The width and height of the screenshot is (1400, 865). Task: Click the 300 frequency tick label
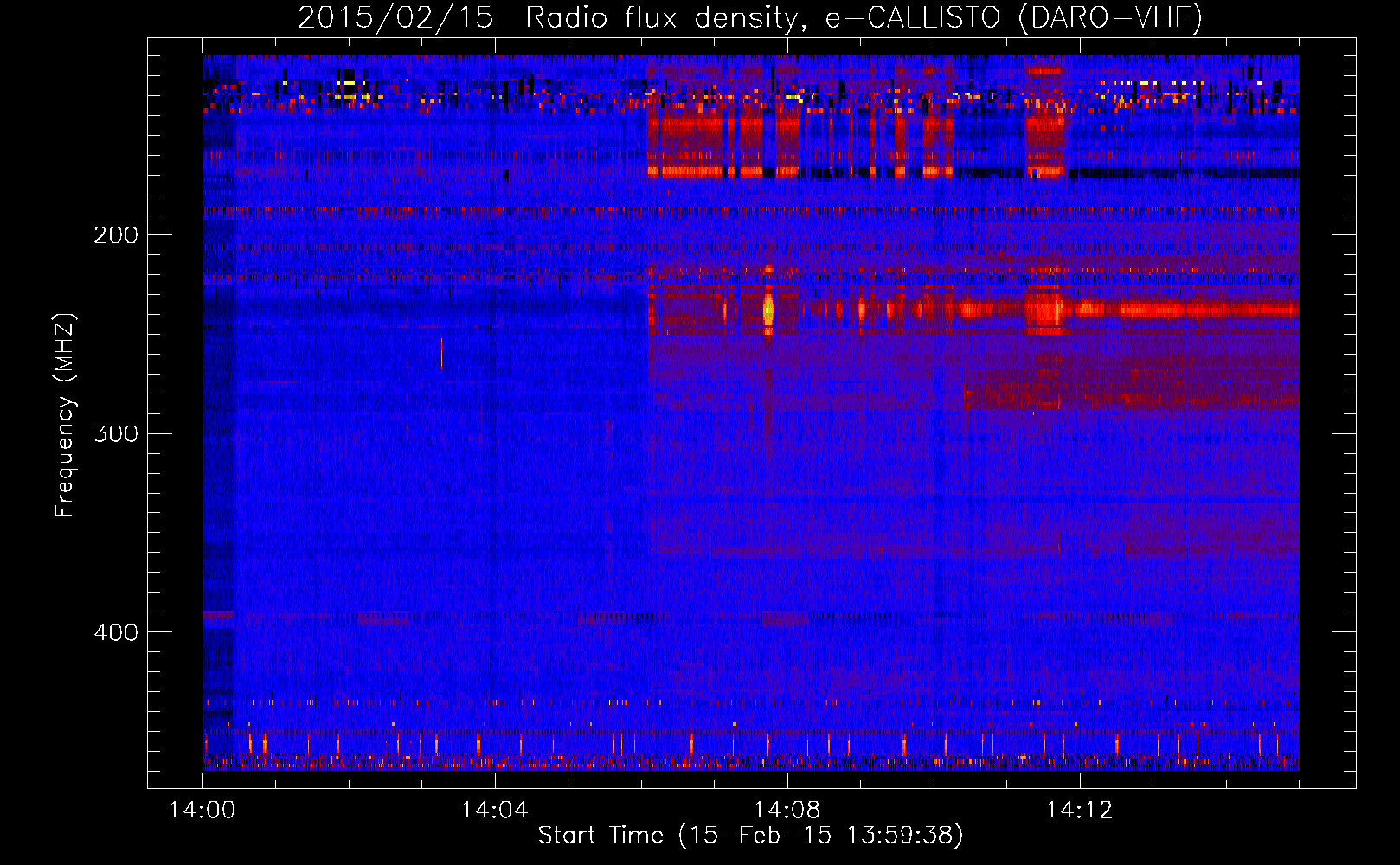click(x=116, y=433)
